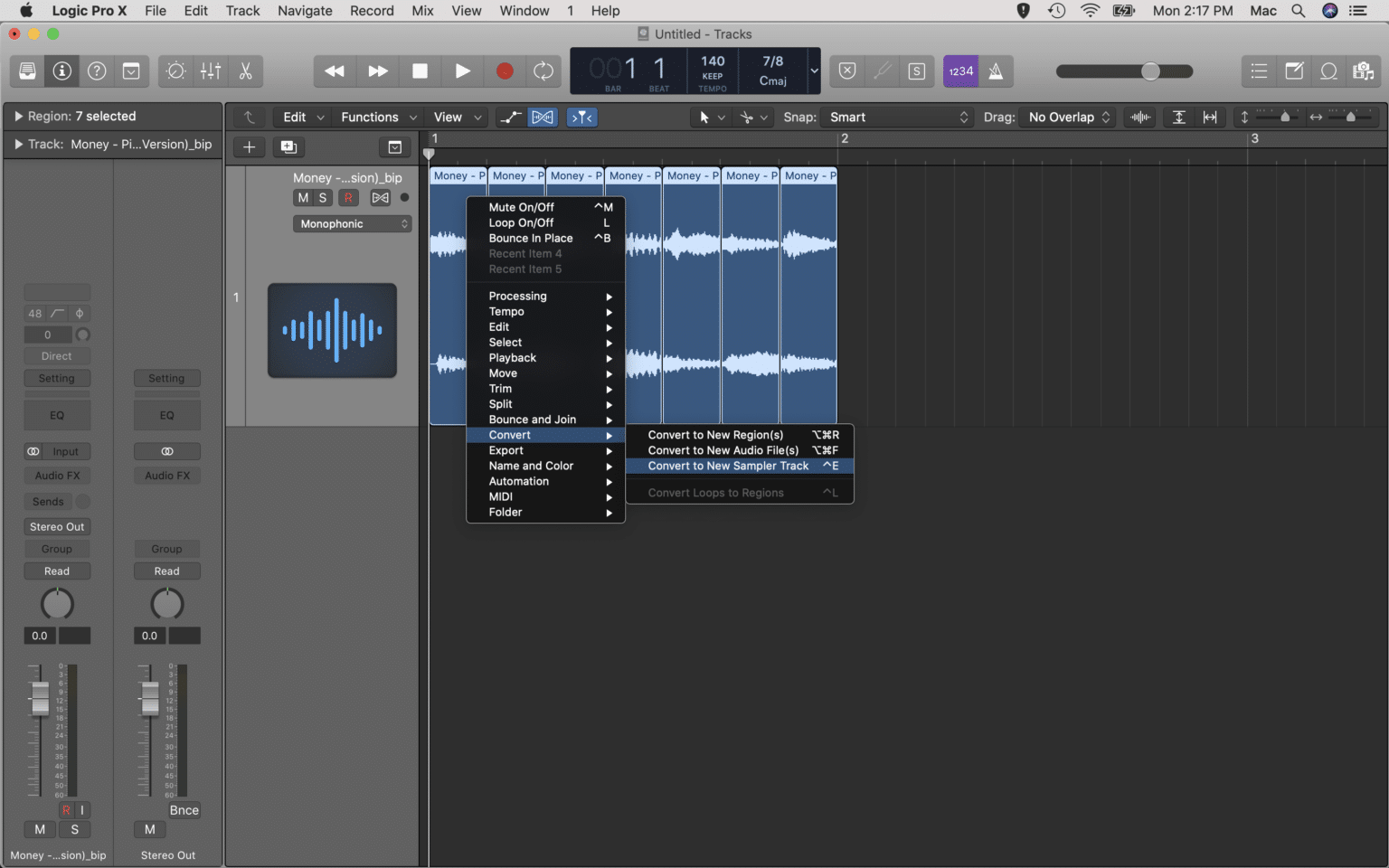Toggle the 1234 count-in button

[x=960, y=71]
